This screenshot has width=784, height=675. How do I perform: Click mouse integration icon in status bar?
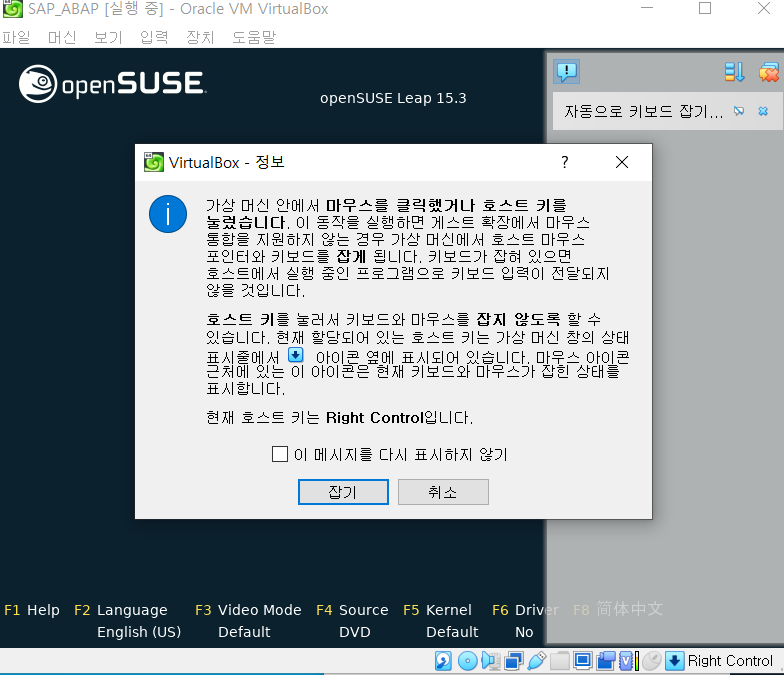coord(652,660)
